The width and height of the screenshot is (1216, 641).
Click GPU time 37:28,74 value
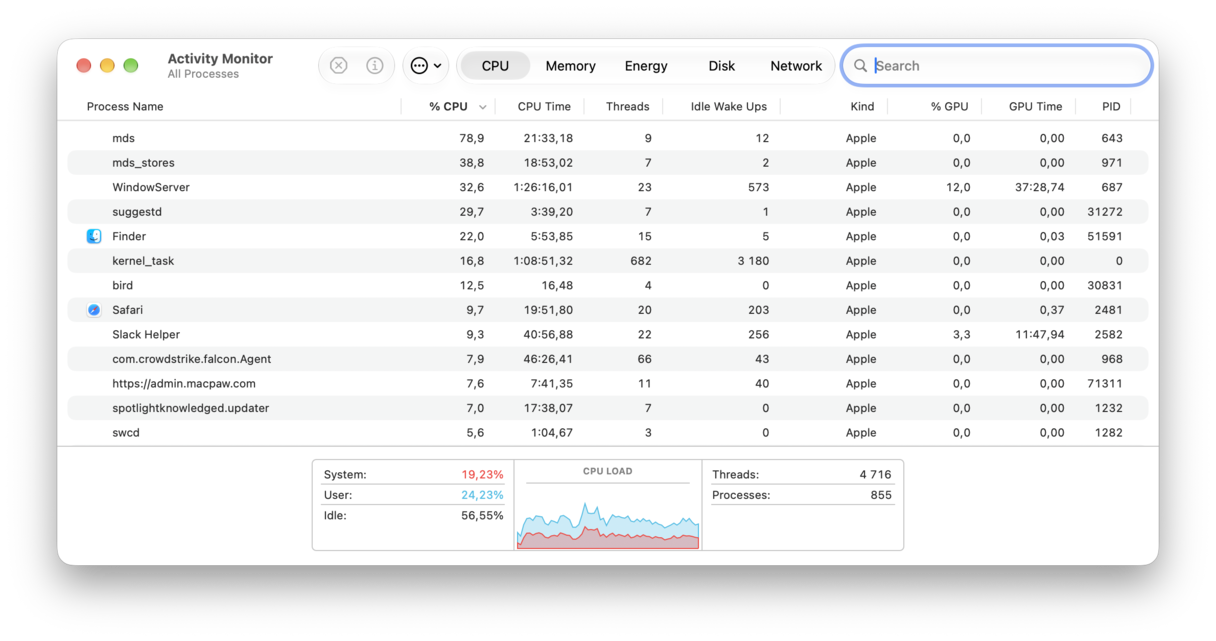pyautogui.click(x=1039, y=188)
